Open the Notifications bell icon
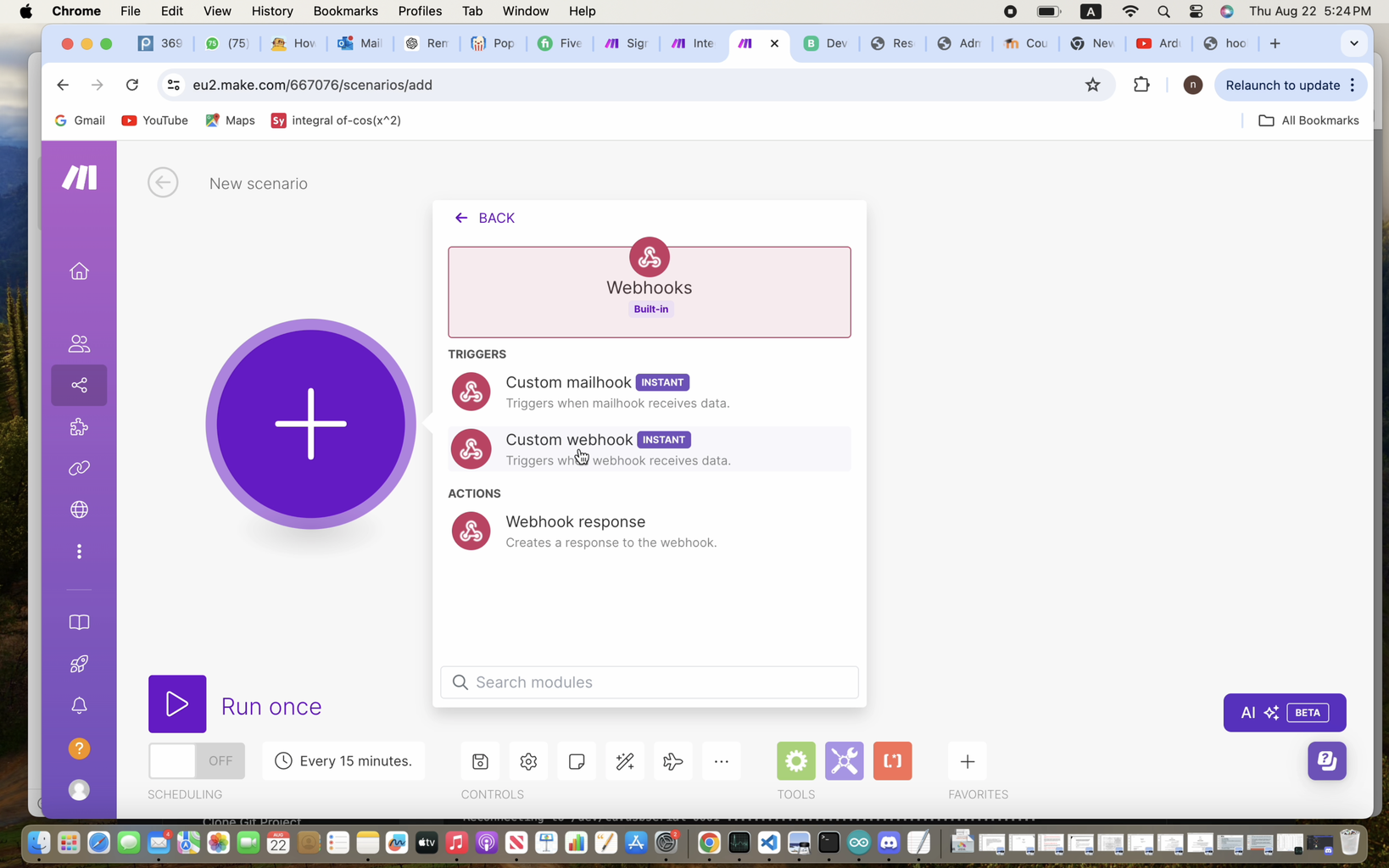Viewport: 1389px width, 868px height. (x=79, y=705)
